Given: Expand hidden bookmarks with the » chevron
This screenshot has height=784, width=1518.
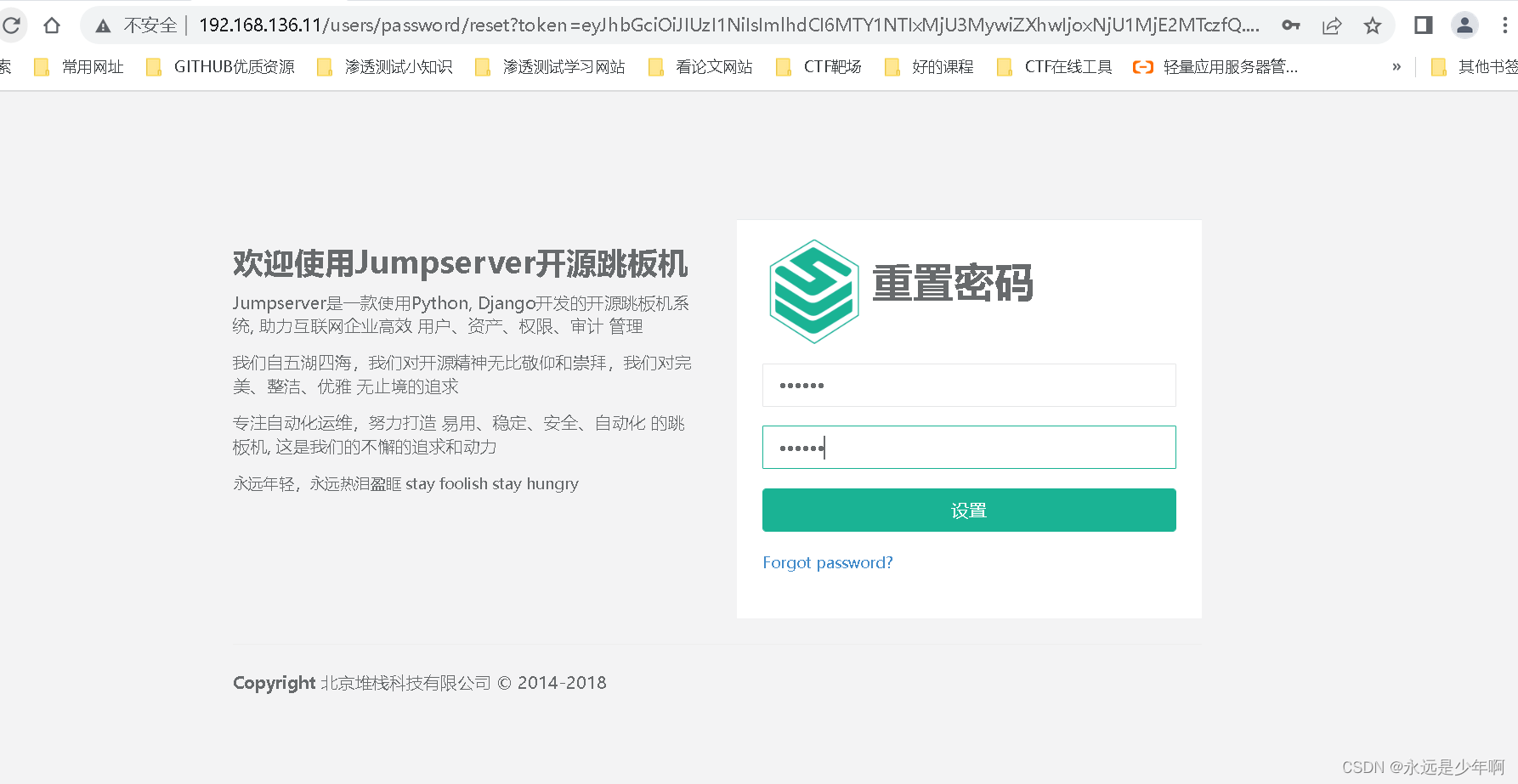Looking at the screenshot, I should [1396, 67].
